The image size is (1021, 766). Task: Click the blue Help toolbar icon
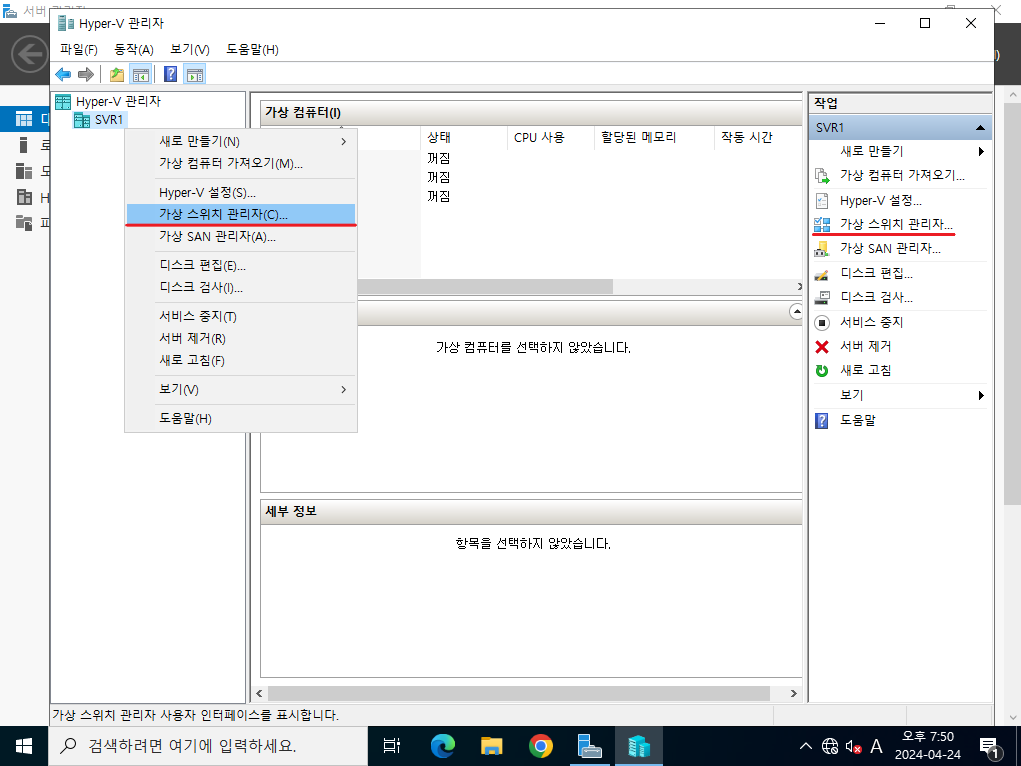pos(171,74)
